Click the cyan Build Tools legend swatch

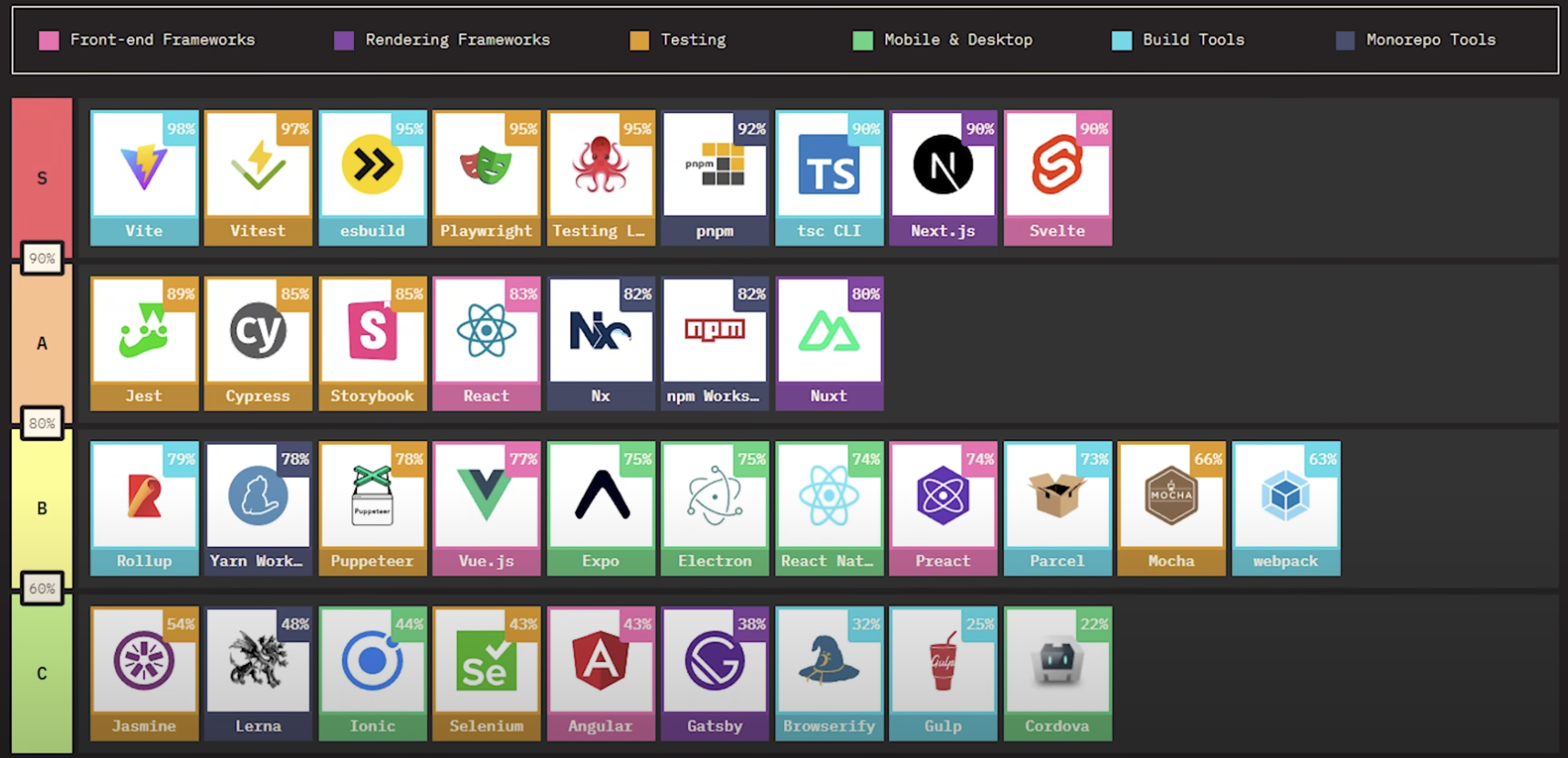(x=1122, y=40)
